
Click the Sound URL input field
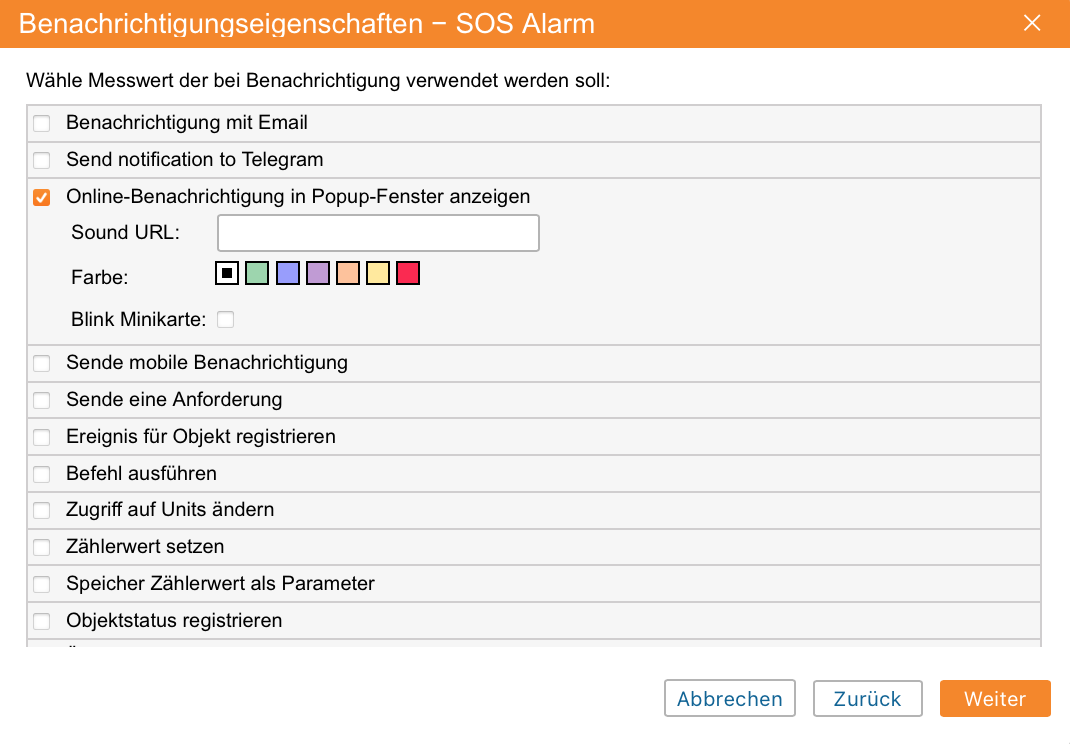tap(378, 233)
